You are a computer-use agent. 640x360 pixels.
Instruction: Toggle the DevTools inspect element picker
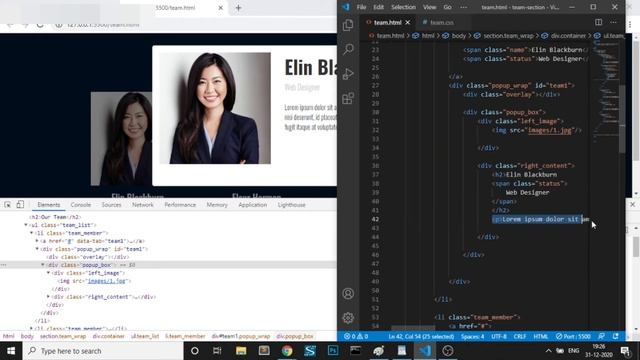click(x=8, y=204)
